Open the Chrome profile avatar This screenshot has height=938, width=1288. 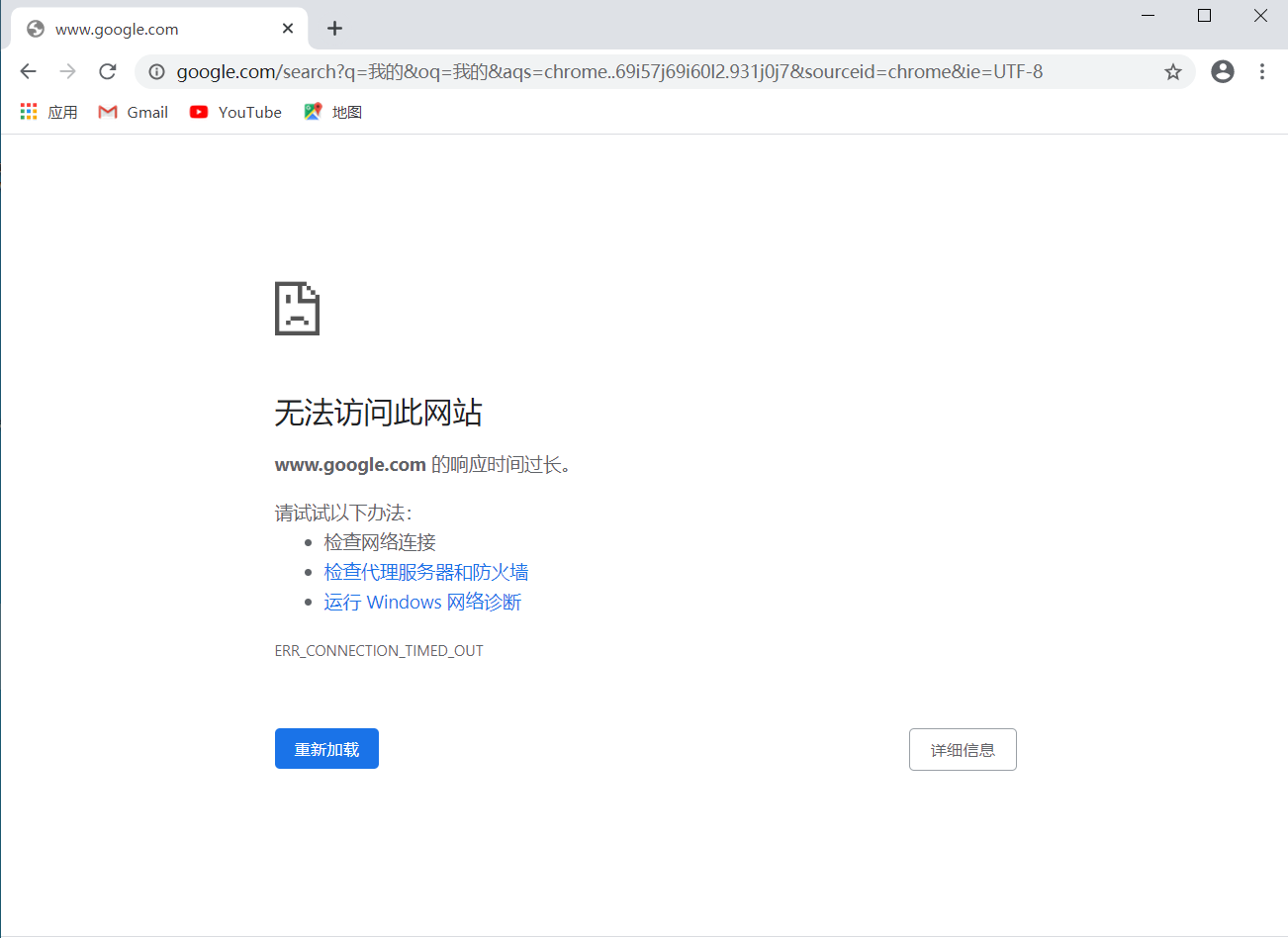tap(1223, 71)
